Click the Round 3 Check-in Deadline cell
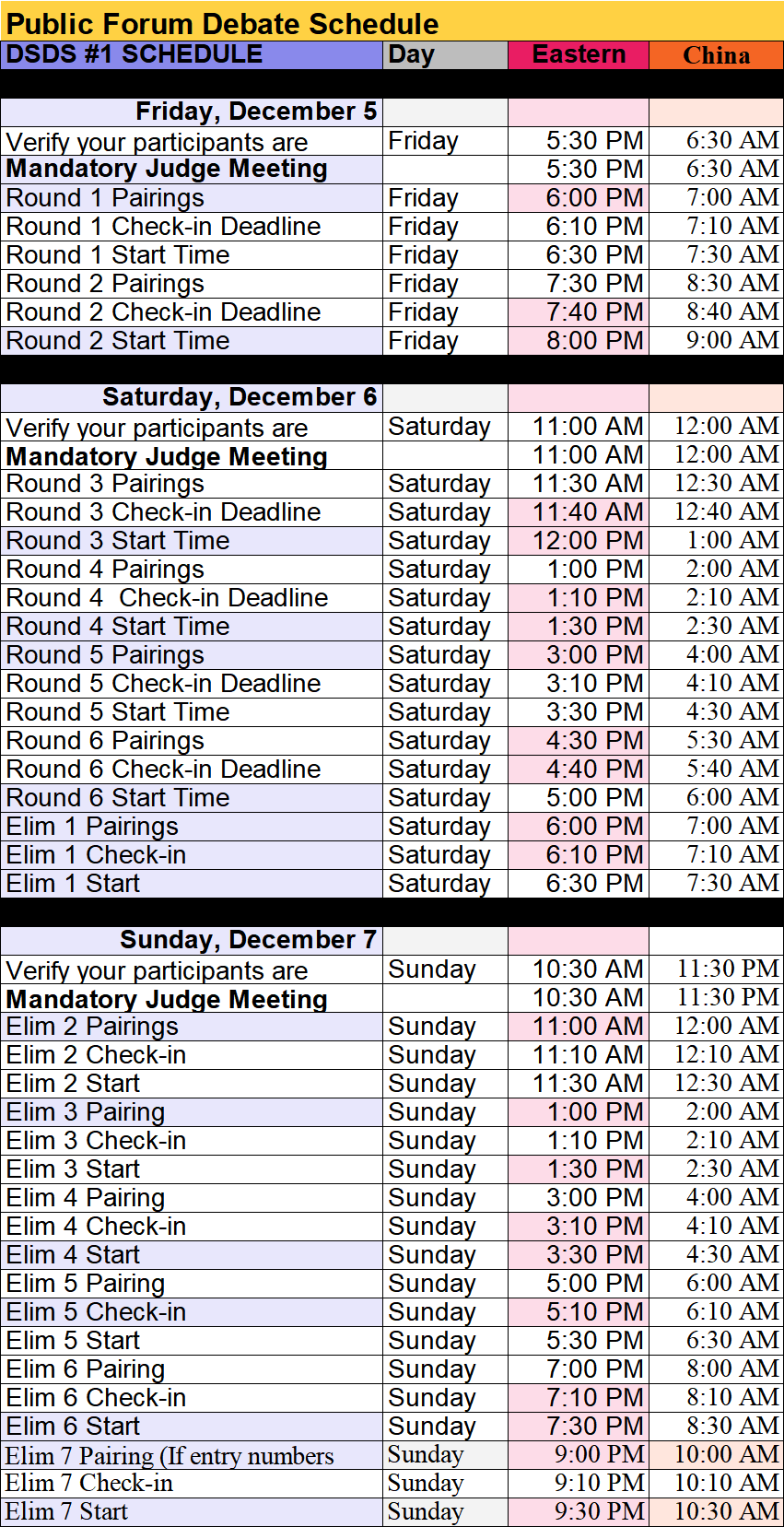Image resolution: width=784 pixels, height=1527 pixels. [163, 512]
